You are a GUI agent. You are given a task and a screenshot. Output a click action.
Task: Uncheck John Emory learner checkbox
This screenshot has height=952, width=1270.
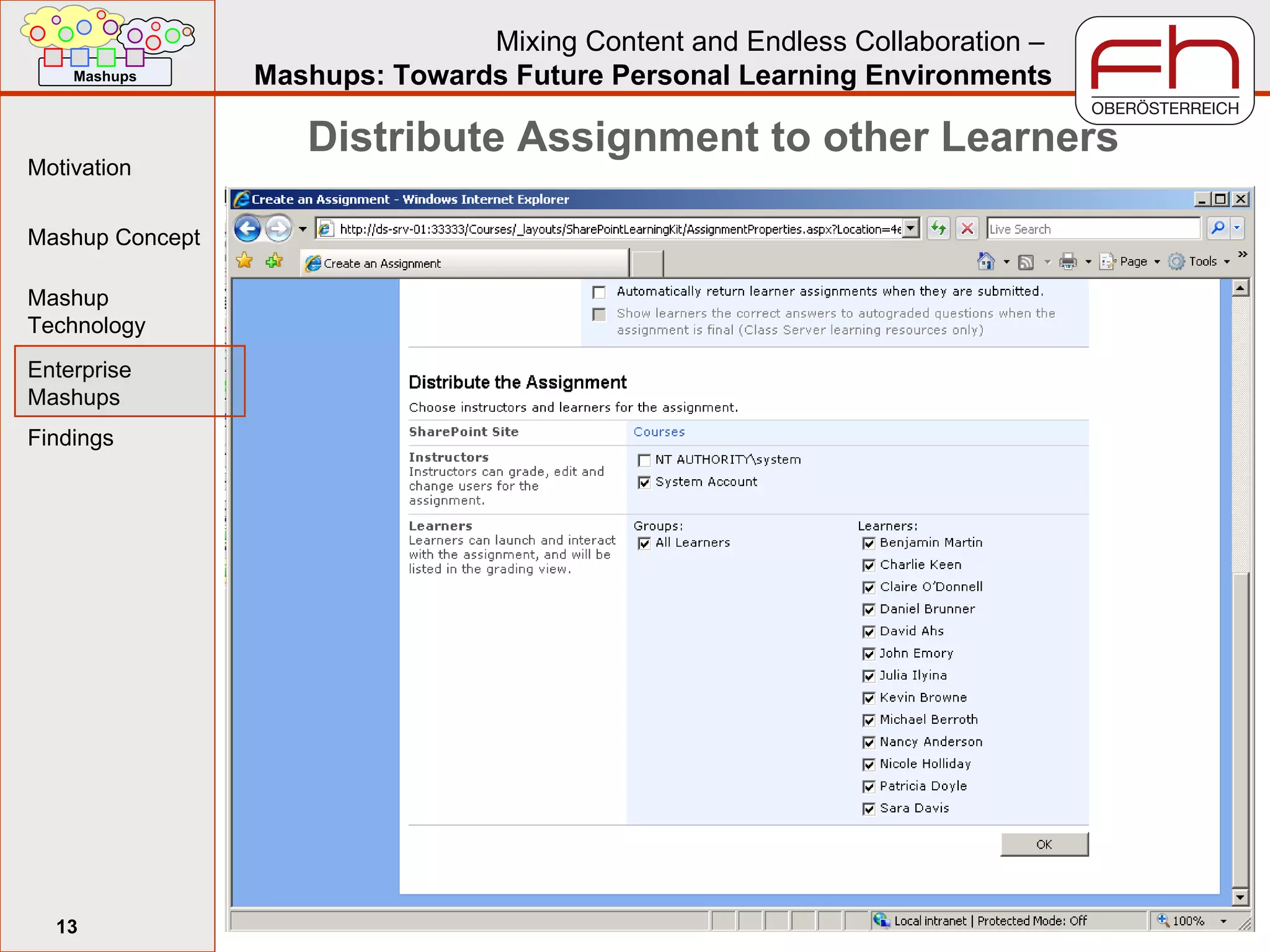click(x=869, y=654)
